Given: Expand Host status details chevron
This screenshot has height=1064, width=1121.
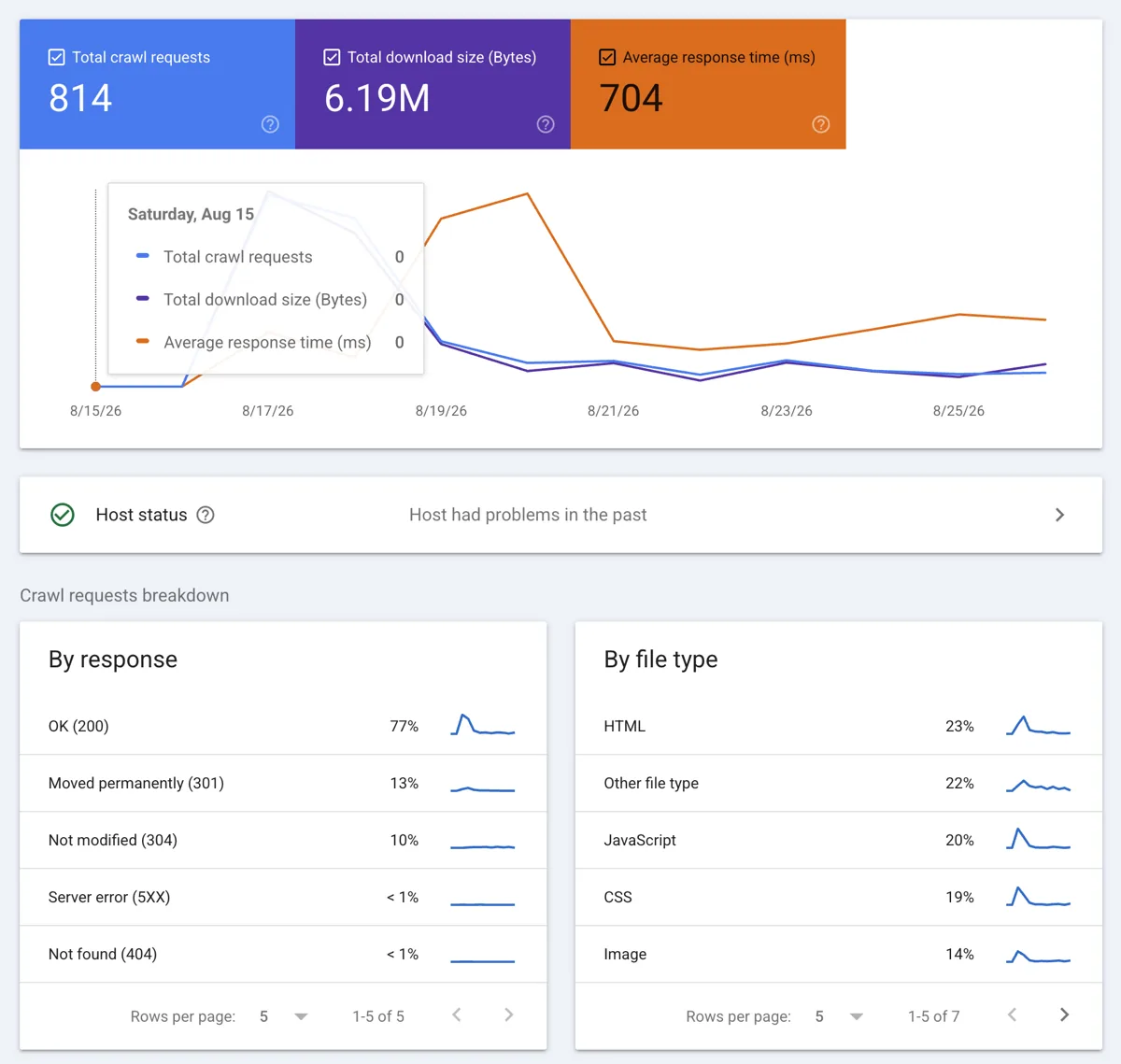Looking at the screenshot, I should pyautogui.click(x=1059, y=515).
